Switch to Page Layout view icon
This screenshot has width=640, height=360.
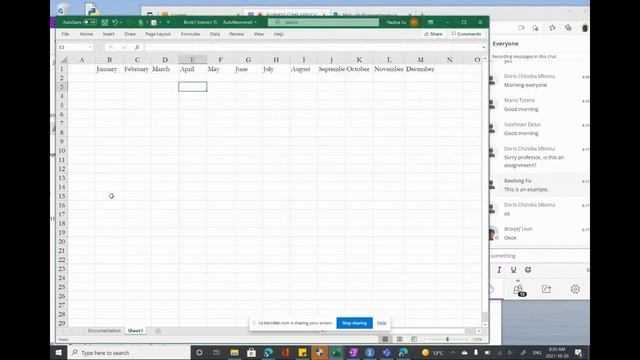(400, 339)
